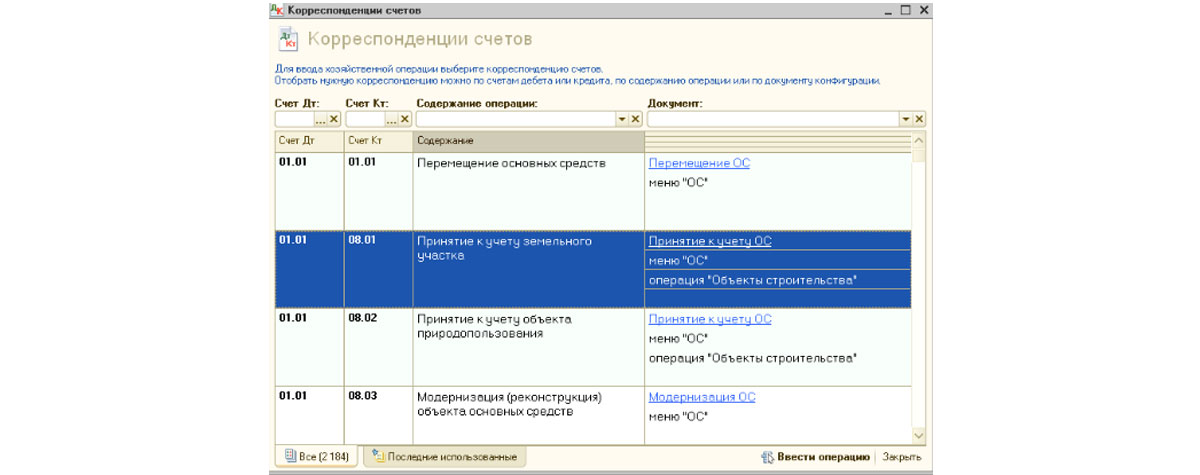Image resolution: width=1200 pixels, height=475 pixels.
Task: Maximize the Корреспонденции счетов window
Action: 905,10
